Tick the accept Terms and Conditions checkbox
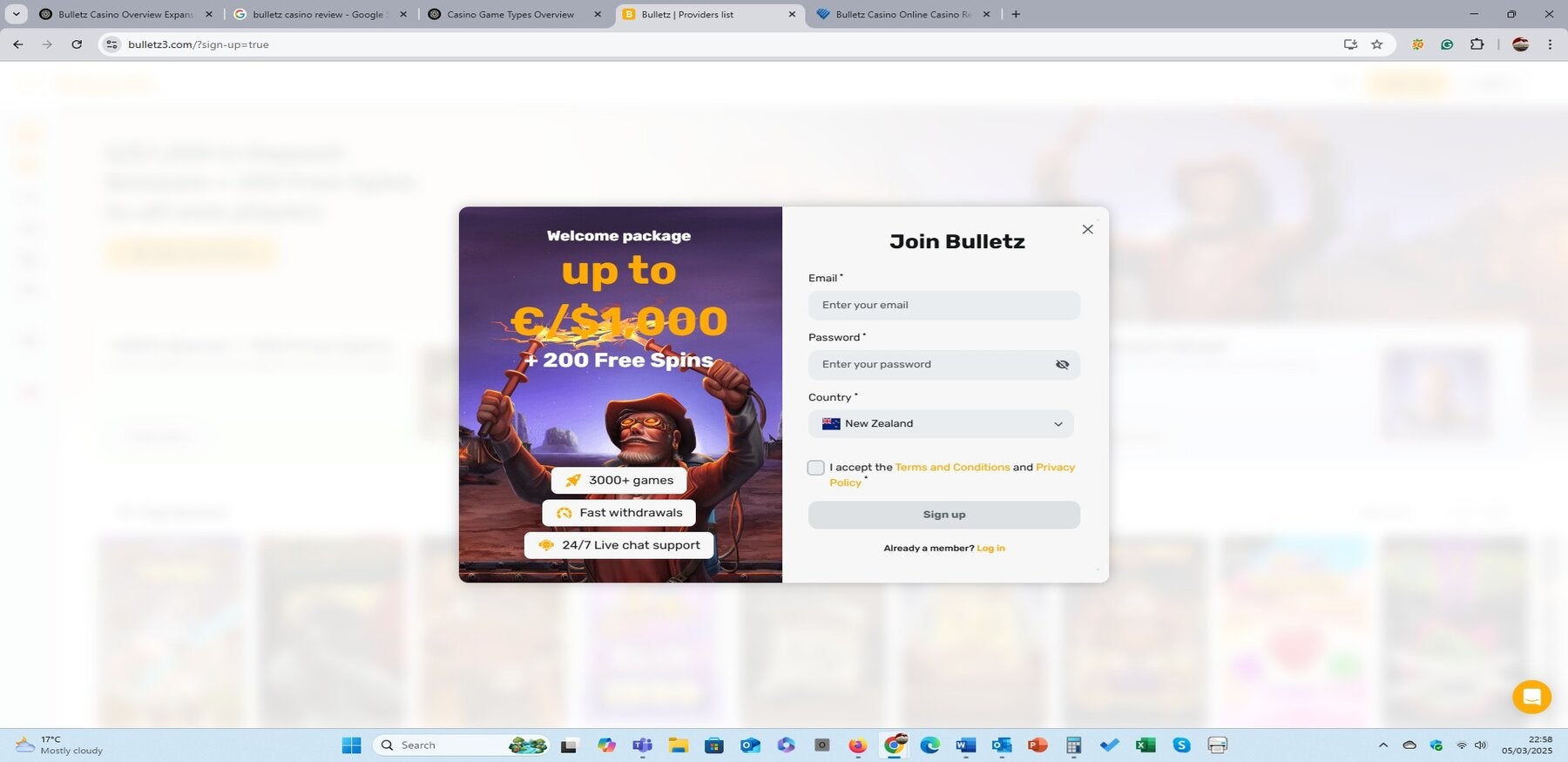This screenshot has width=1568, height=762. pos(815,468)
